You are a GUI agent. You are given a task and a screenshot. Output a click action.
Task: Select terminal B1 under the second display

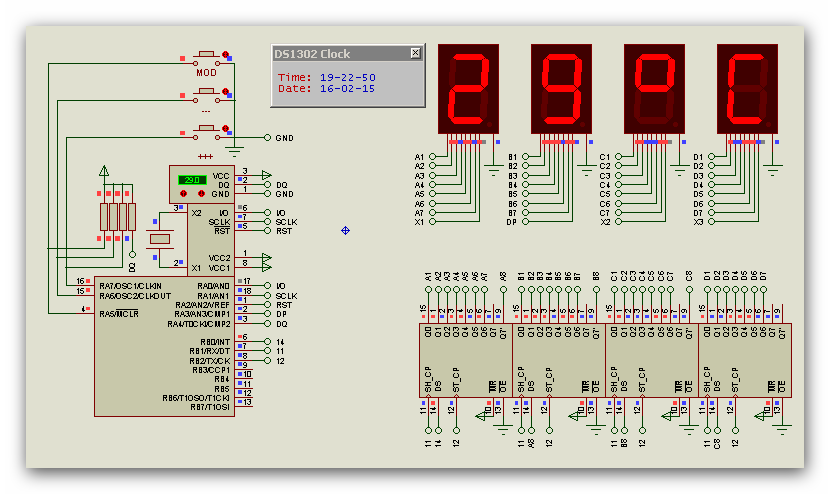[x=526, y=157]
